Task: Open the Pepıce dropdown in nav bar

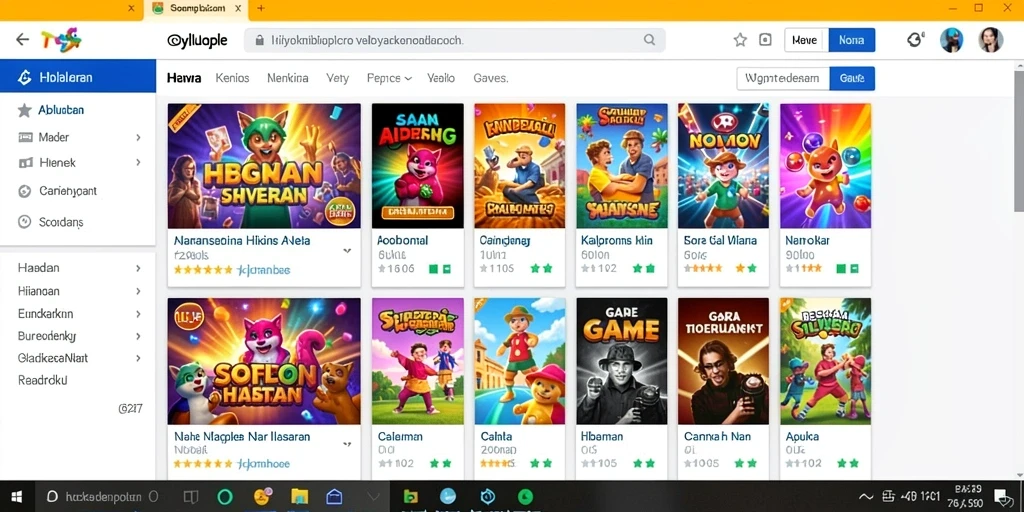Action: pos(389,78)
